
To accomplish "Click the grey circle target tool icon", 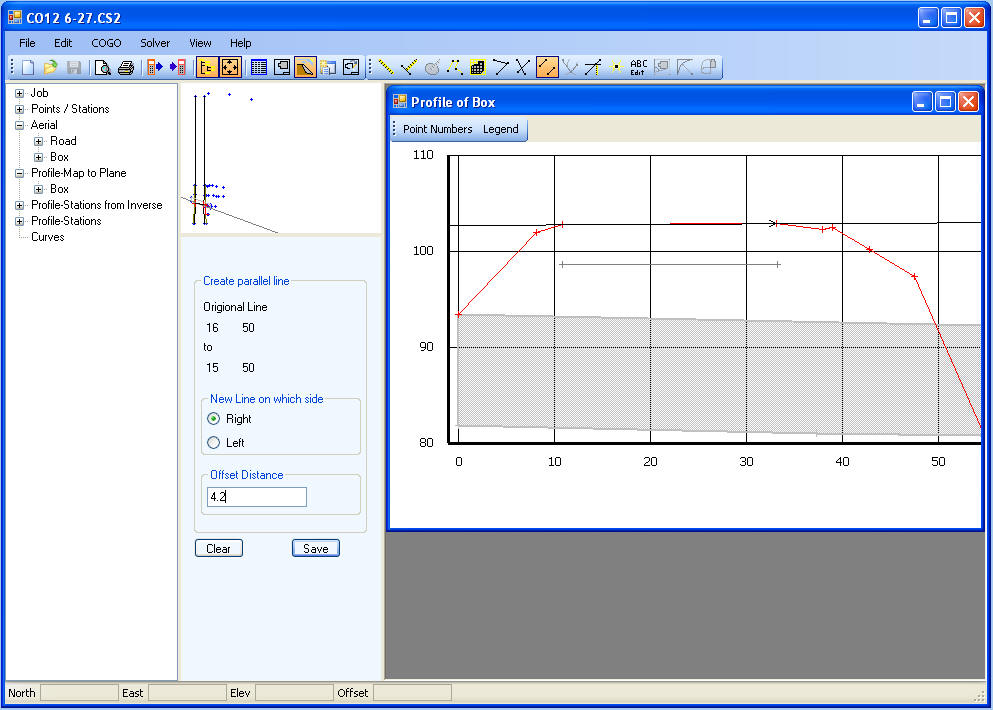I will 432,67.
